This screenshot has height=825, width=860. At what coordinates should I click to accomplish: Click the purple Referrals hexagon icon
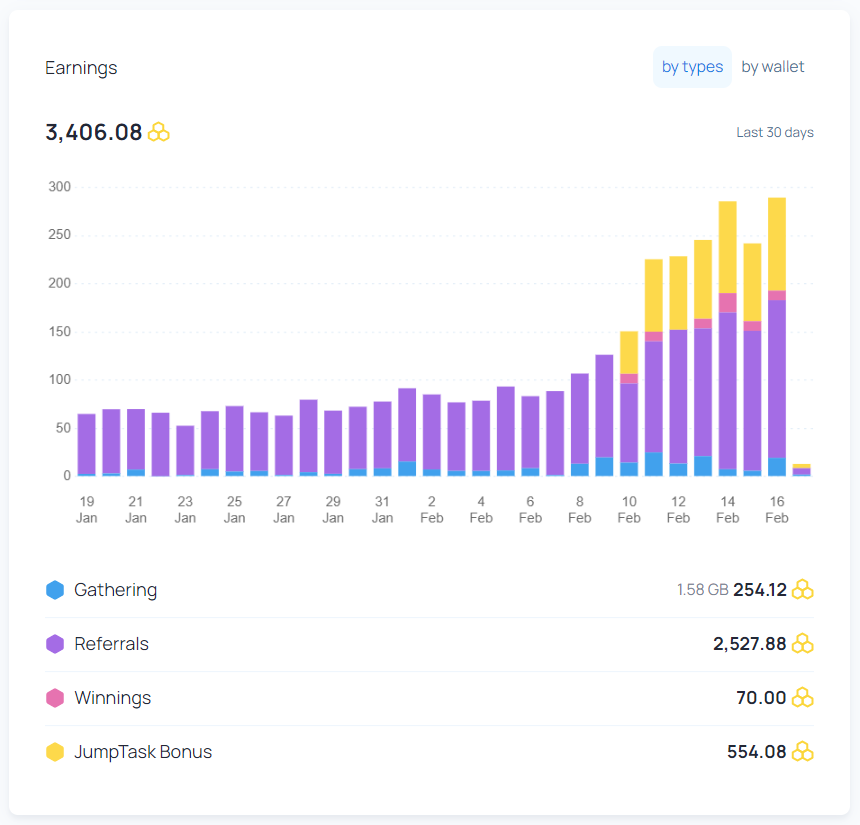coord(55,644)
